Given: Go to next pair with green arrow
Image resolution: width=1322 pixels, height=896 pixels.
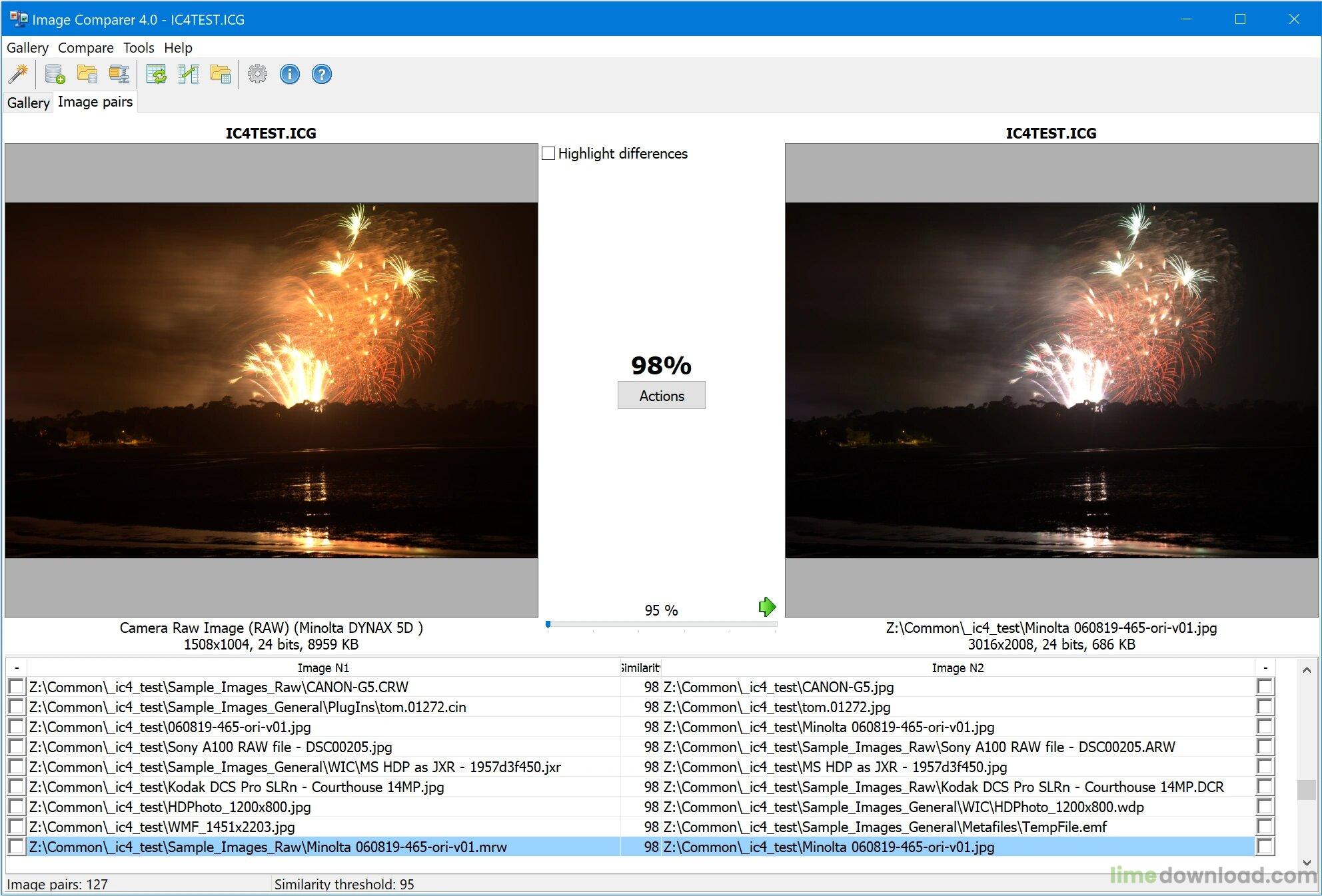Looking at the screenshot, I should (x=767, y=606).
